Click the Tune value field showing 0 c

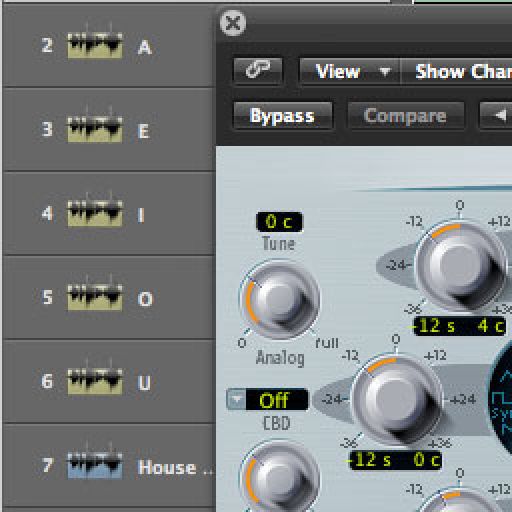pyautogui.click(x=279, y=222)
